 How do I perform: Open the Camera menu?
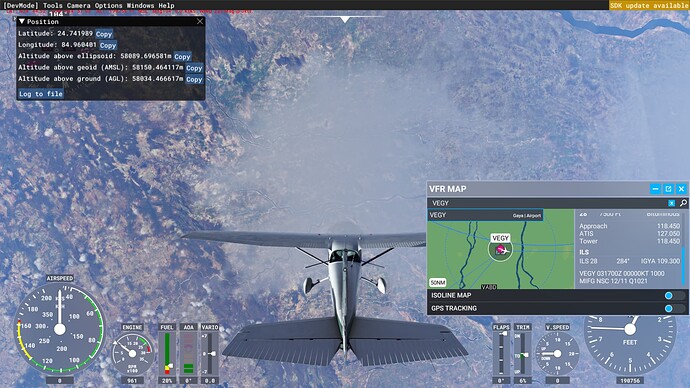point(78,5)
